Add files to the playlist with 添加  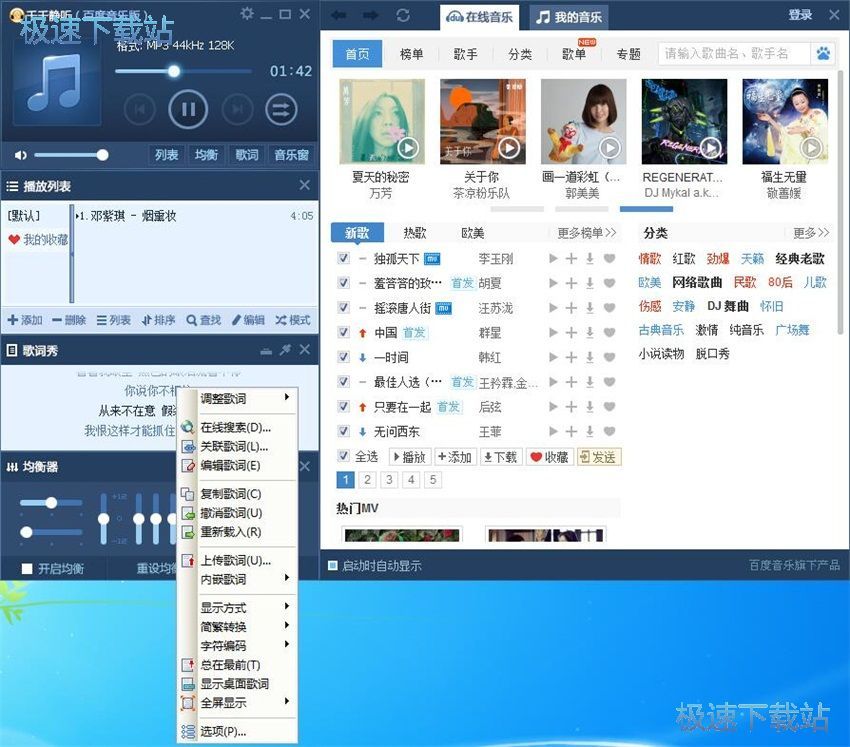[x=25, y=320]
